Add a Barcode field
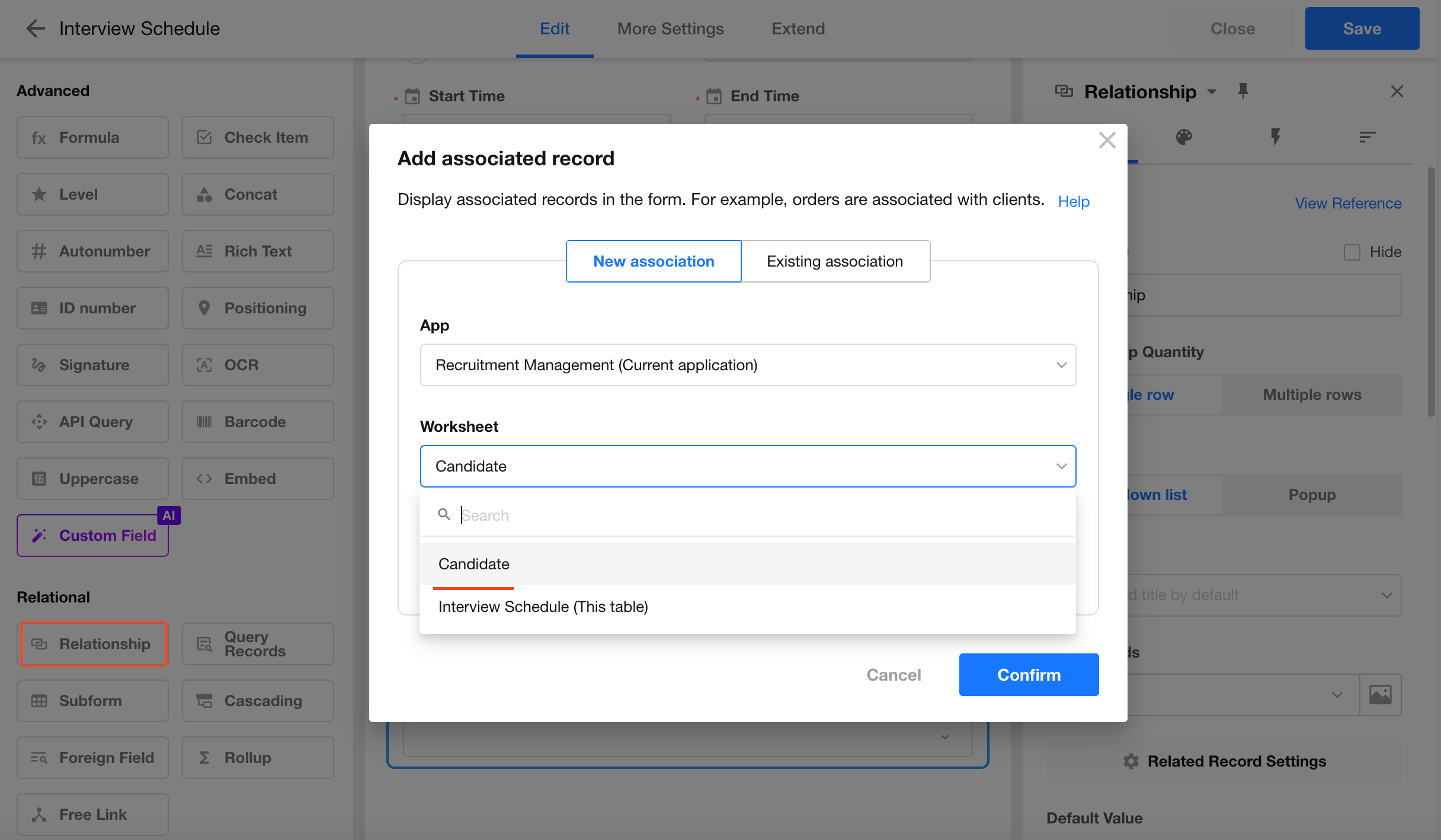This screenshot has height=840, width=1441. pyautogui.click(x=258, y=422)
